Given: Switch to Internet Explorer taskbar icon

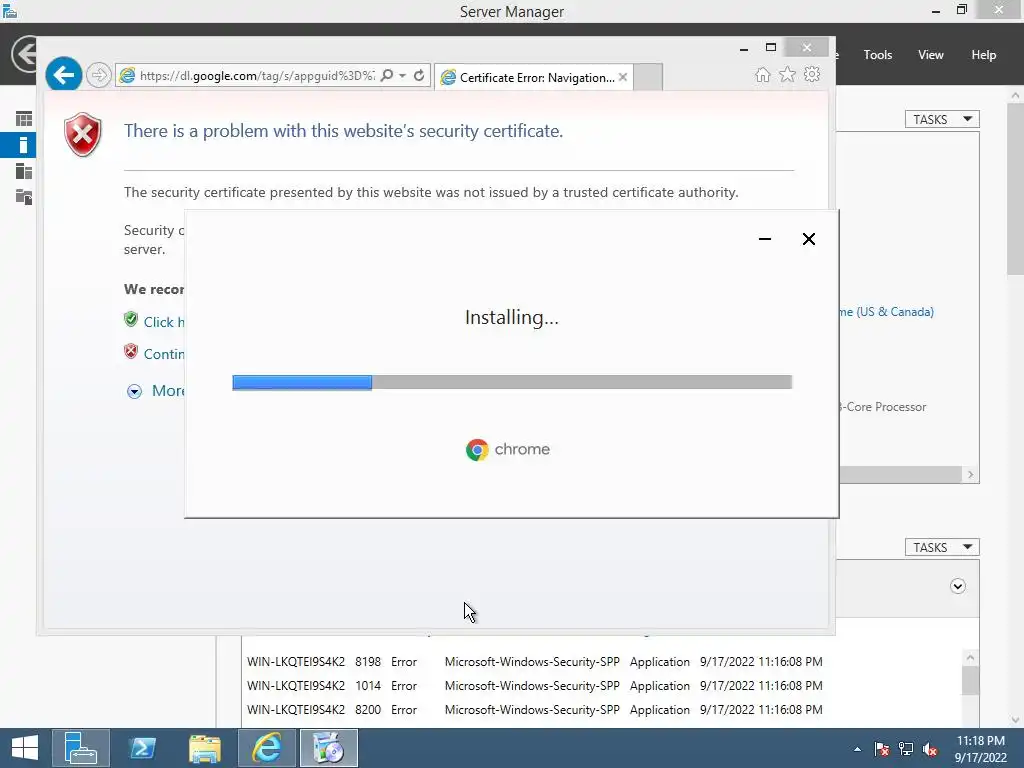Looking at the screenshot, I should coord(266,748).
